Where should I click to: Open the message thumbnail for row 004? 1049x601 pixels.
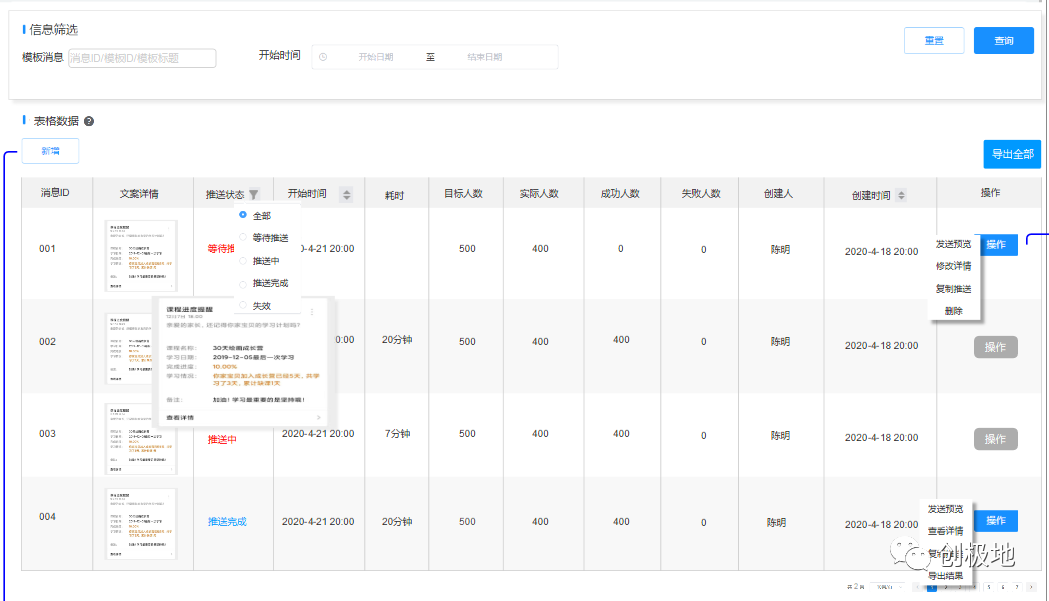pos(141,523)
